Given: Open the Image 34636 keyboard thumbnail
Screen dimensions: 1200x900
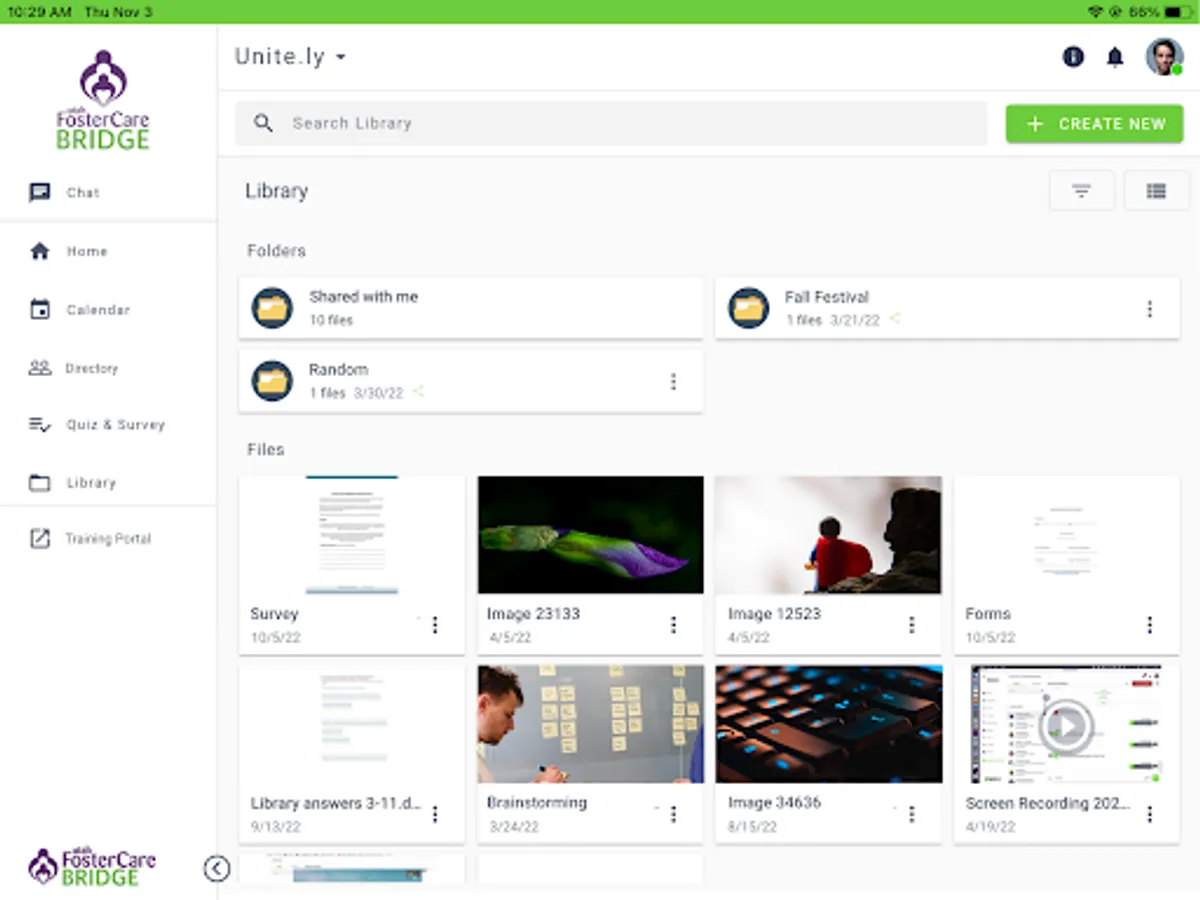Looking at the screenshot, I should tap(828, 724).
